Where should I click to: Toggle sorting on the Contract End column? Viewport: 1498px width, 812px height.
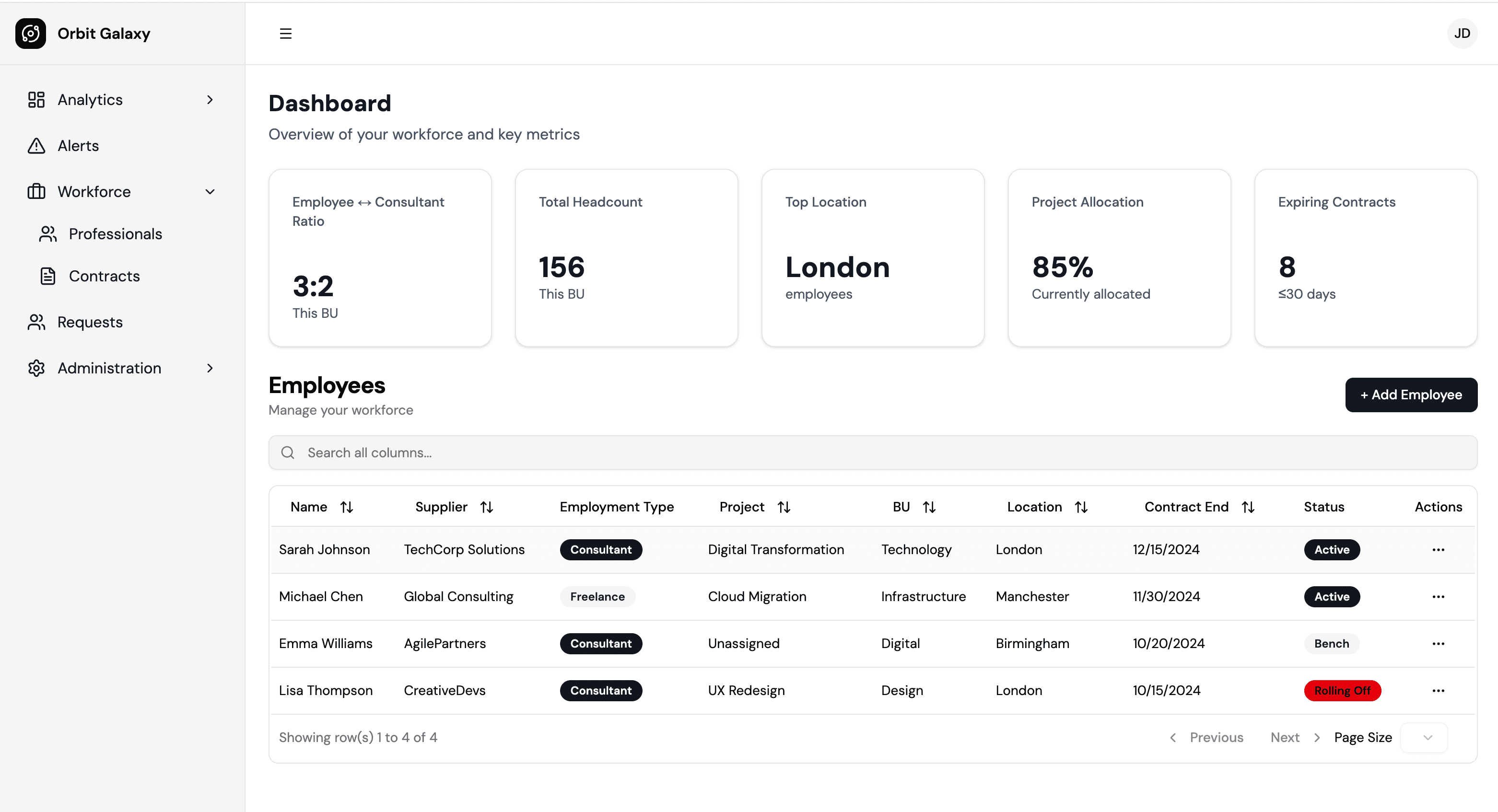[1249, 506]
